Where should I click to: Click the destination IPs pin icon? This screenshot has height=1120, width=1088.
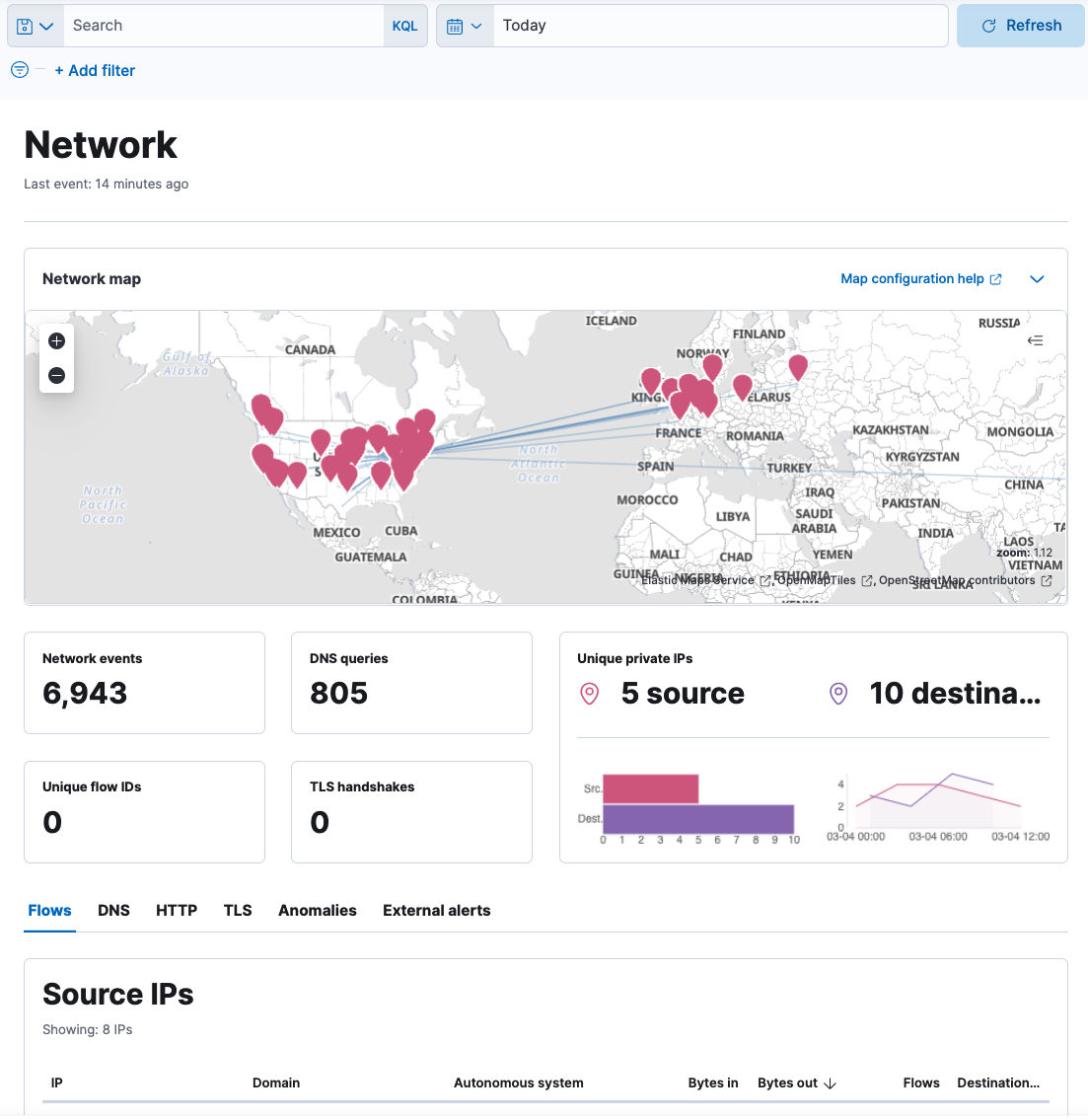coord(837,694)
